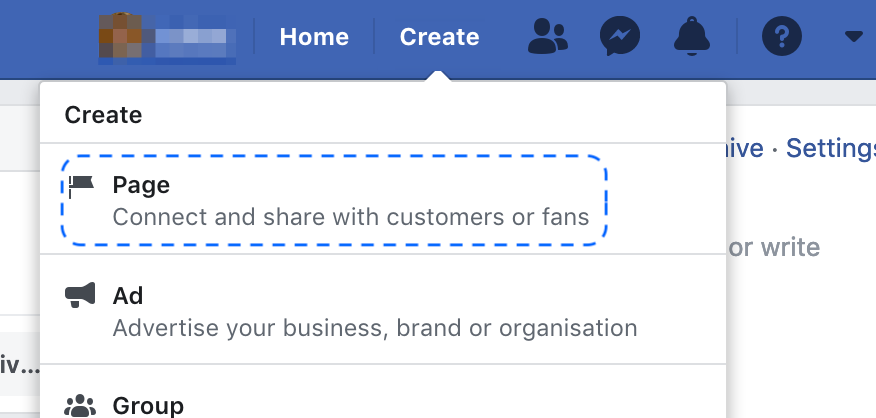Click the 'Advertise your business' description text
The width and height of the screenshot is (876, 418).
pyautogui.click(x=375, y=327)
